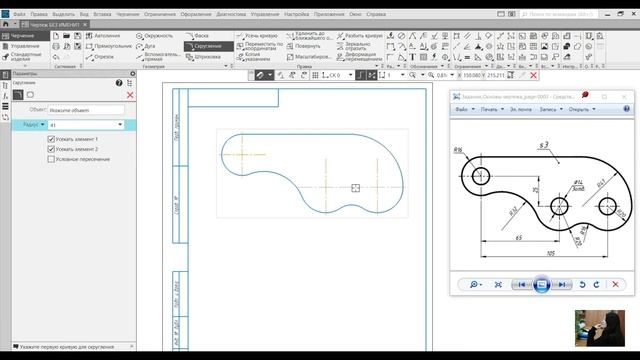Go to next image in the viewer
The image size is (640, 360).
(562, 284)
